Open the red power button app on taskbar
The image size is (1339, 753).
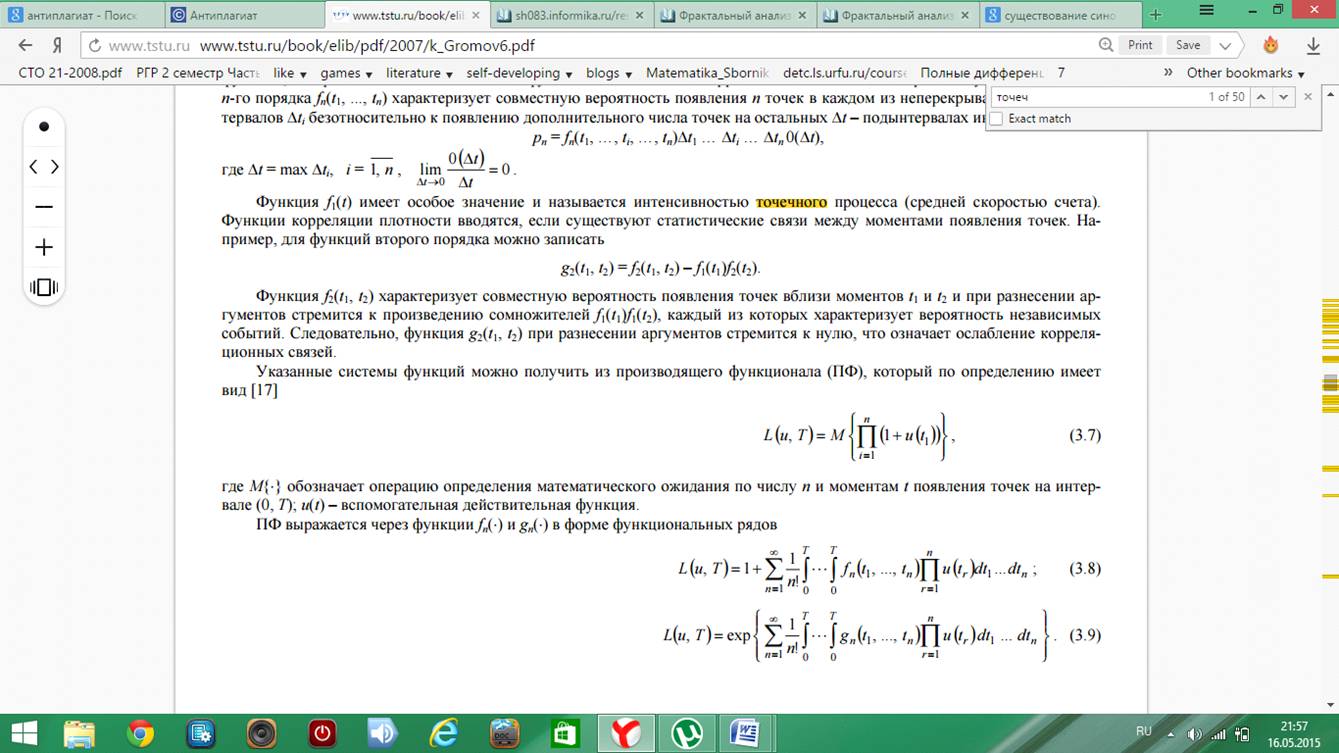322,733
